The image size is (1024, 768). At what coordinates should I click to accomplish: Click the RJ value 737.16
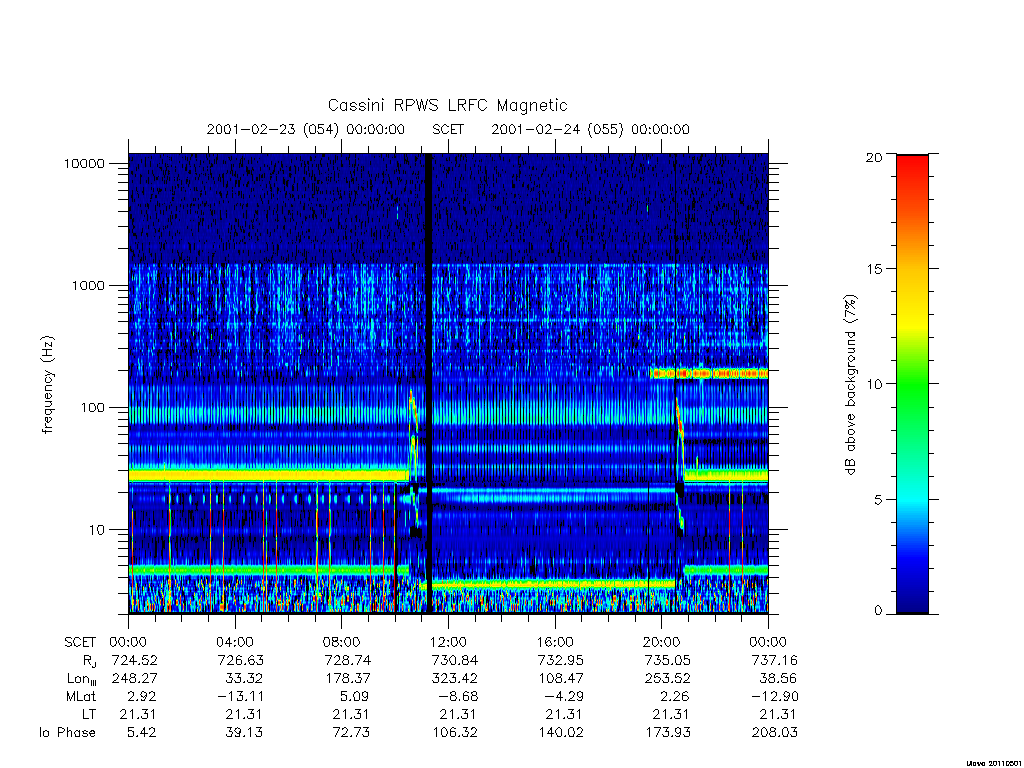click(x=774, y=660)
